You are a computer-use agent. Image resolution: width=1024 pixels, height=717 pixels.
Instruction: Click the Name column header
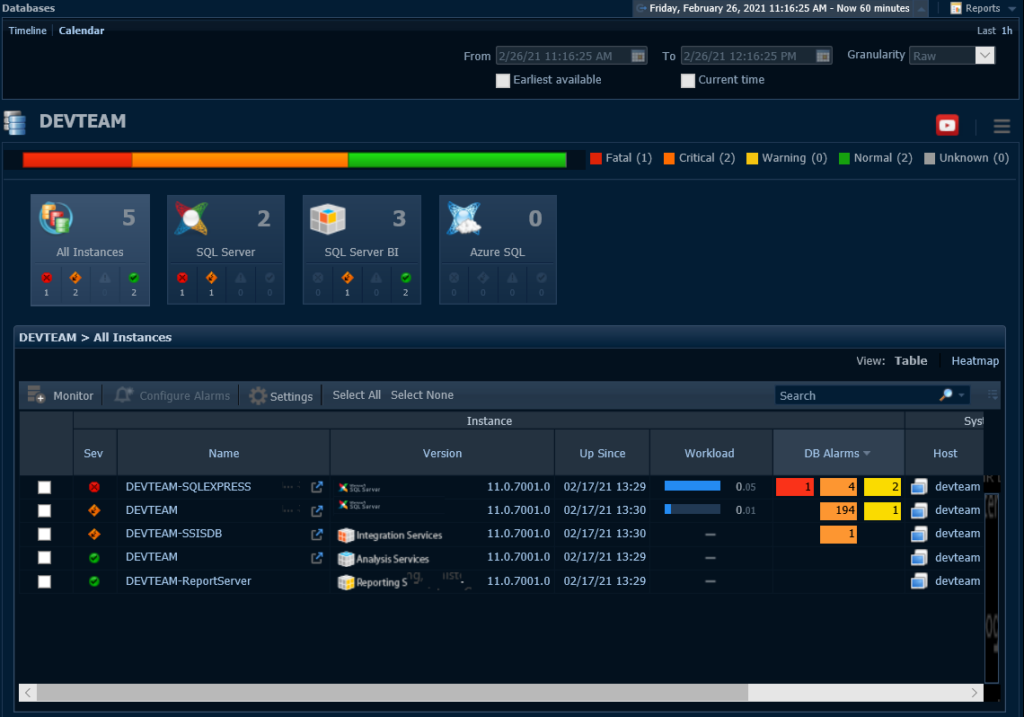224,453
